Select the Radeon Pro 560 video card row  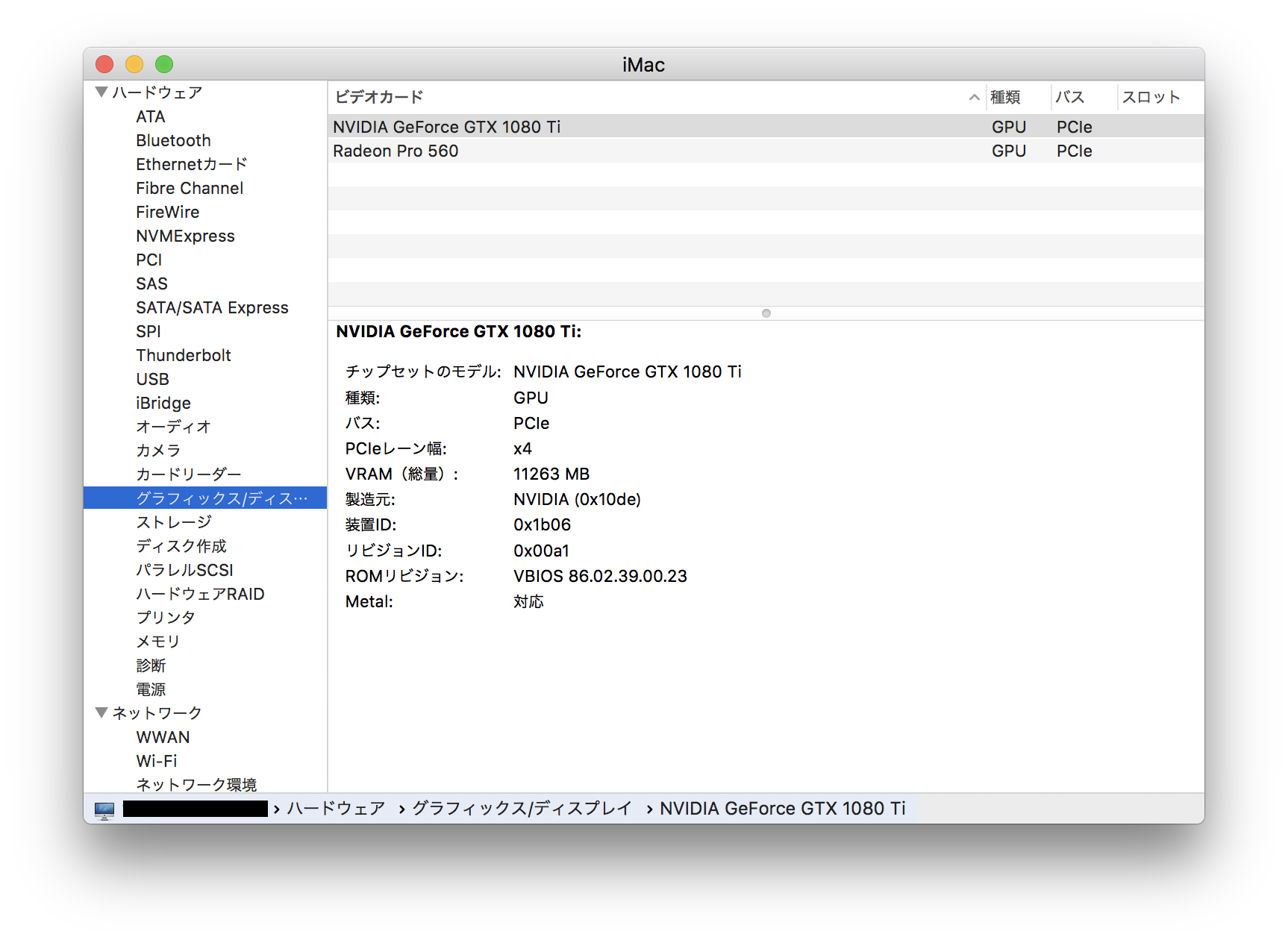(396, 151)
